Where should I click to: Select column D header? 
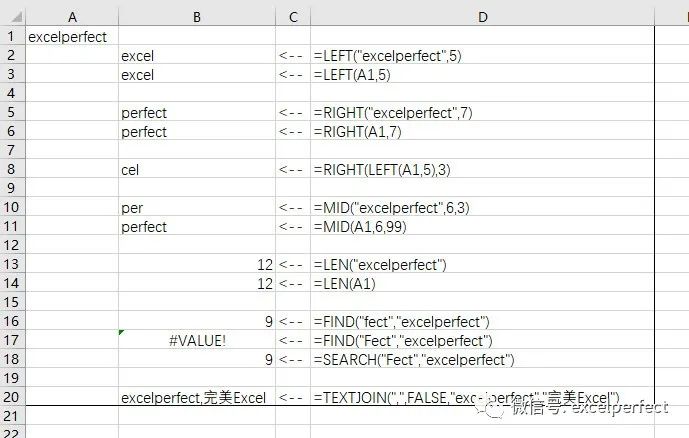click(x=482, y=17)
